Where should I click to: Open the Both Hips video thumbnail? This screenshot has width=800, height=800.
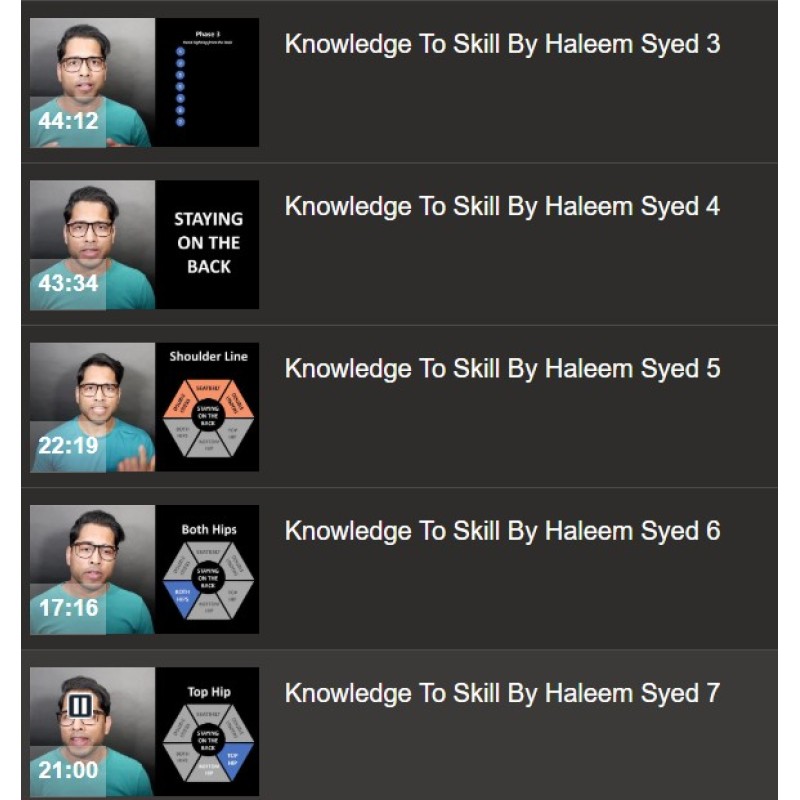pos(144,569)
